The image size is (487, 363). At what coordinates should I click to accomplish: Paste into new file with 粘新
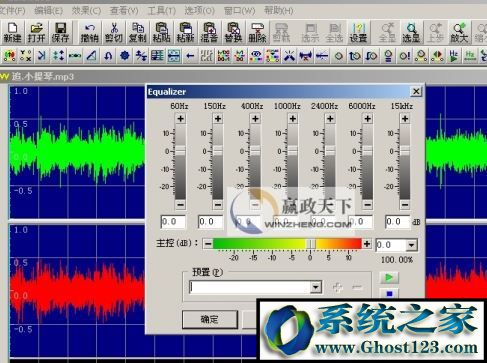[185, 32]
